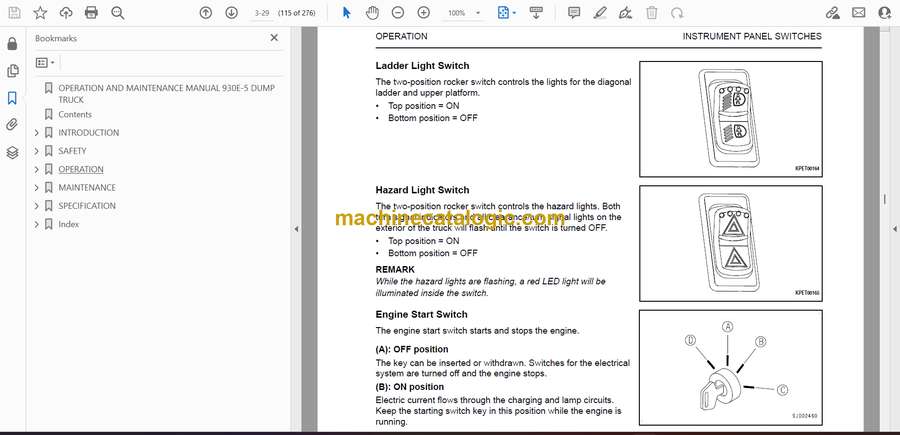The width and height of the screenshot is (900, 435).
Task: Click the Ladder Light Switch heading
Action: 422,66
